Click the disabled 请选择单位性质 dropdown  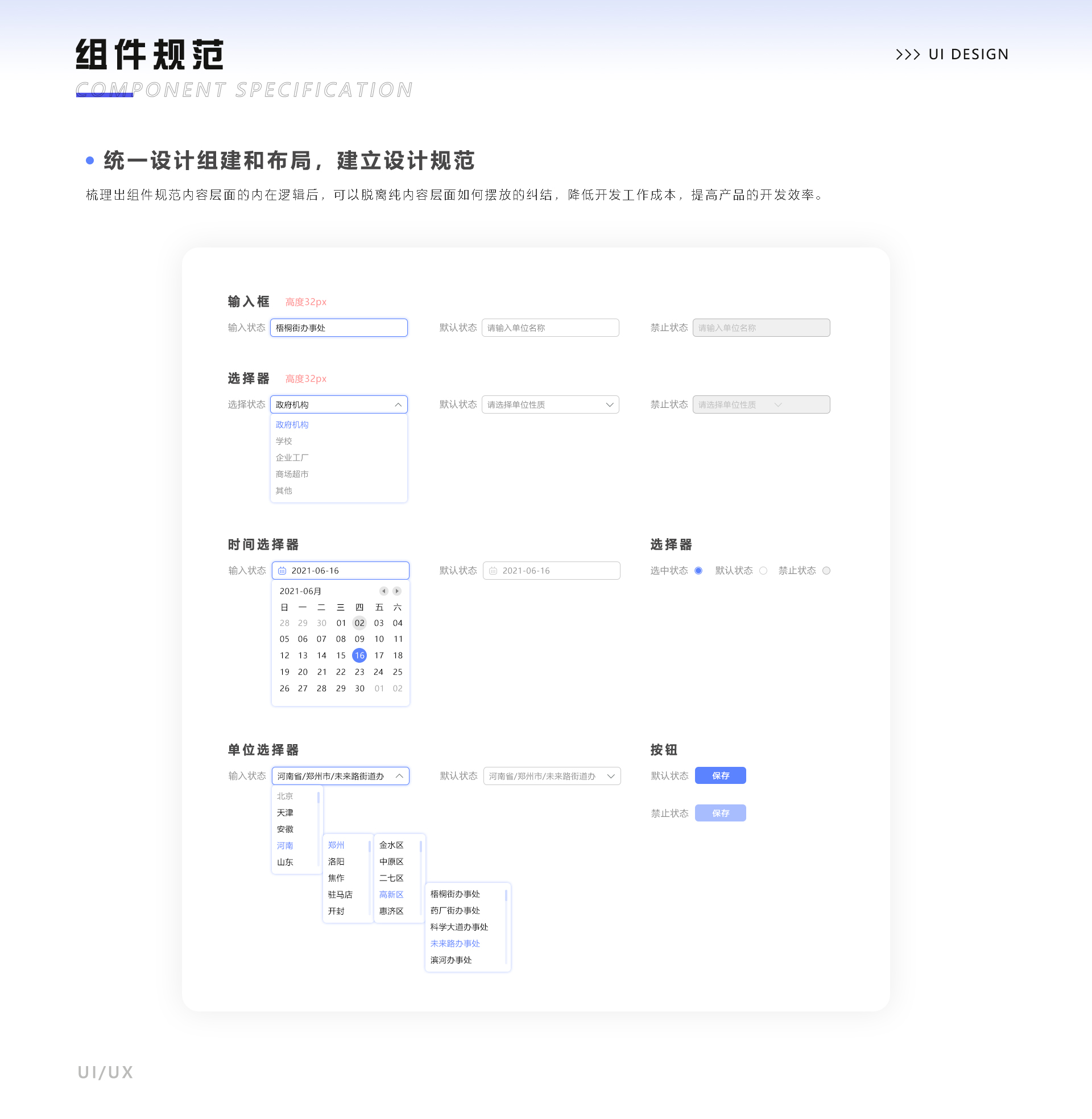tap(762, 404)
